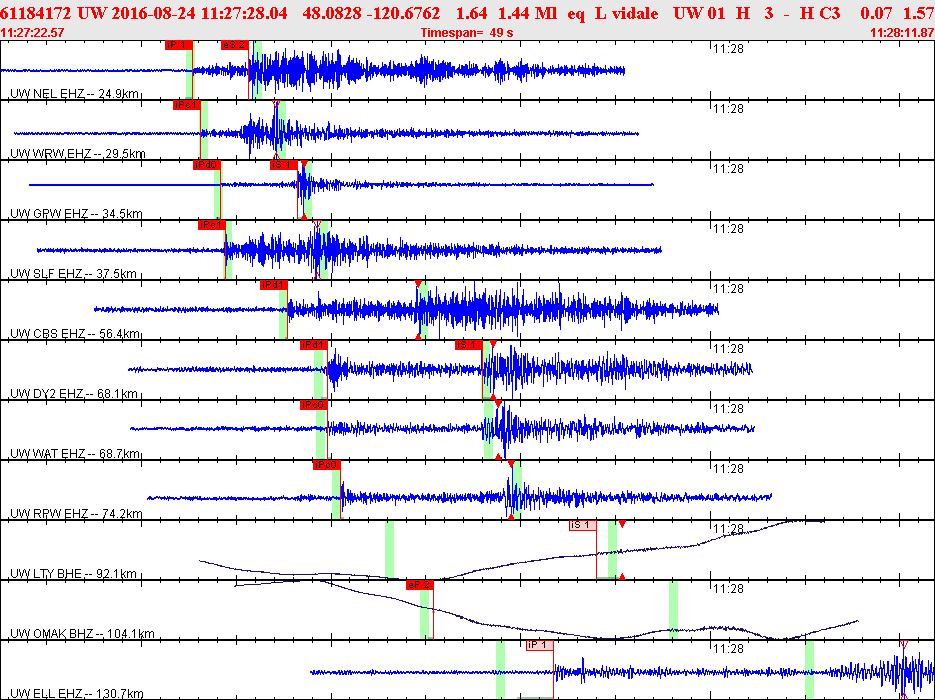This screenshot has height=700, width=935.
Task: Click the iS 1 pick flag on LTY trace
Action: tap(583, 525)
